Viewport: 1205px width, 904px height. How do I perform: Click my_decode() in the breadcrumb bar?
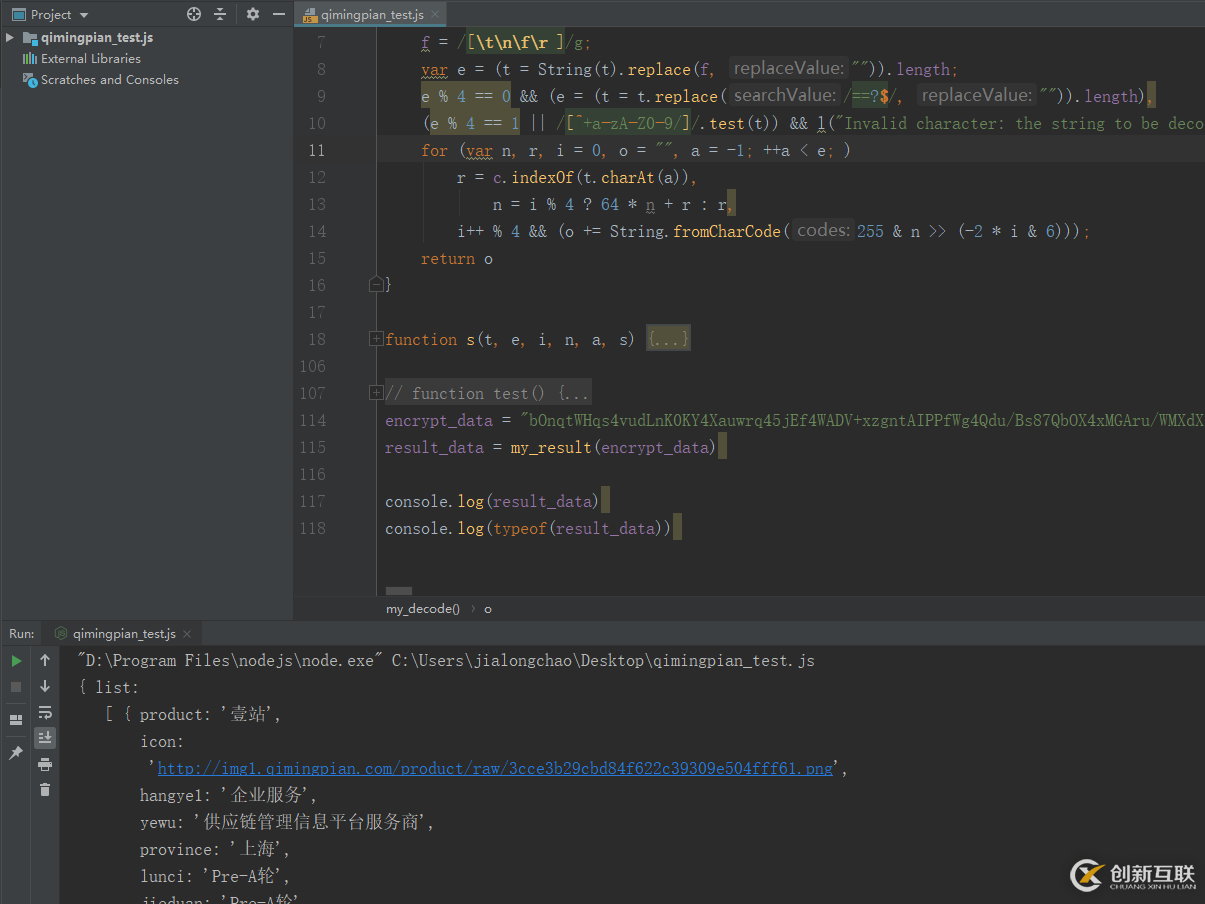click(x=422, y=608)
